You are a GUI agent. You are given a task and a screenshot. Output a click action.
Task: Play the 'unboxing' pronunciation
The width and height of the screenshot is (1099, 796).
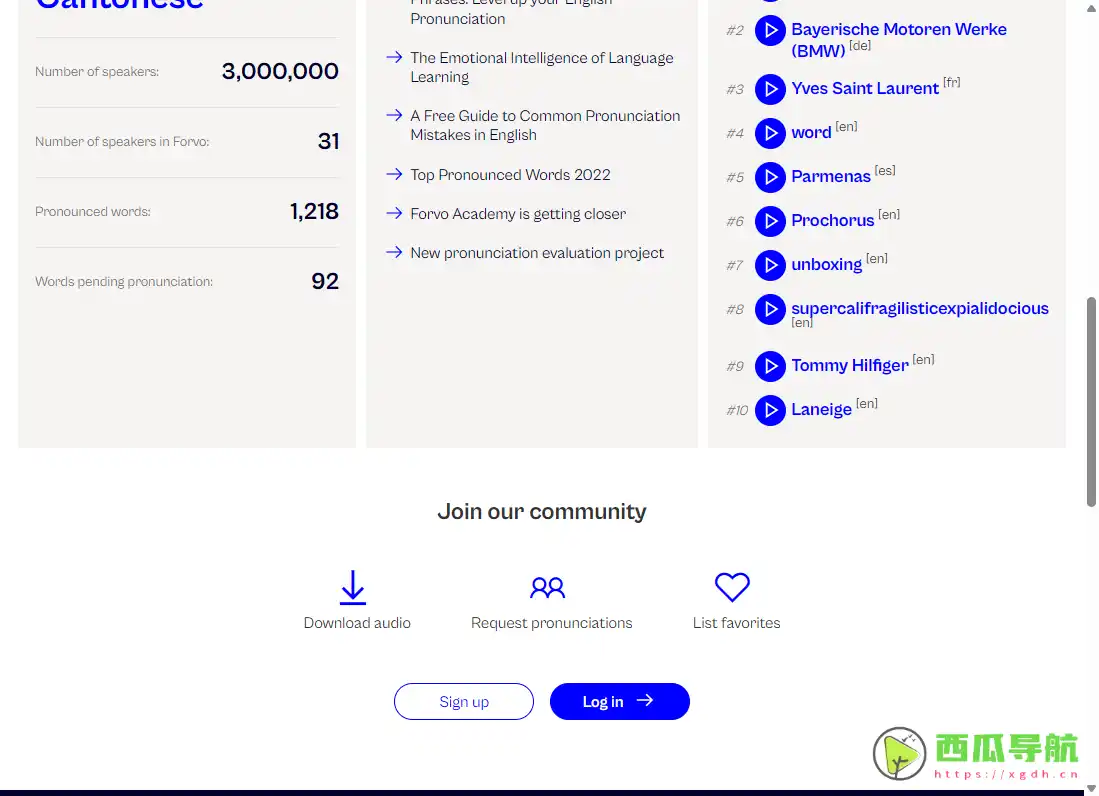[770, 266]
